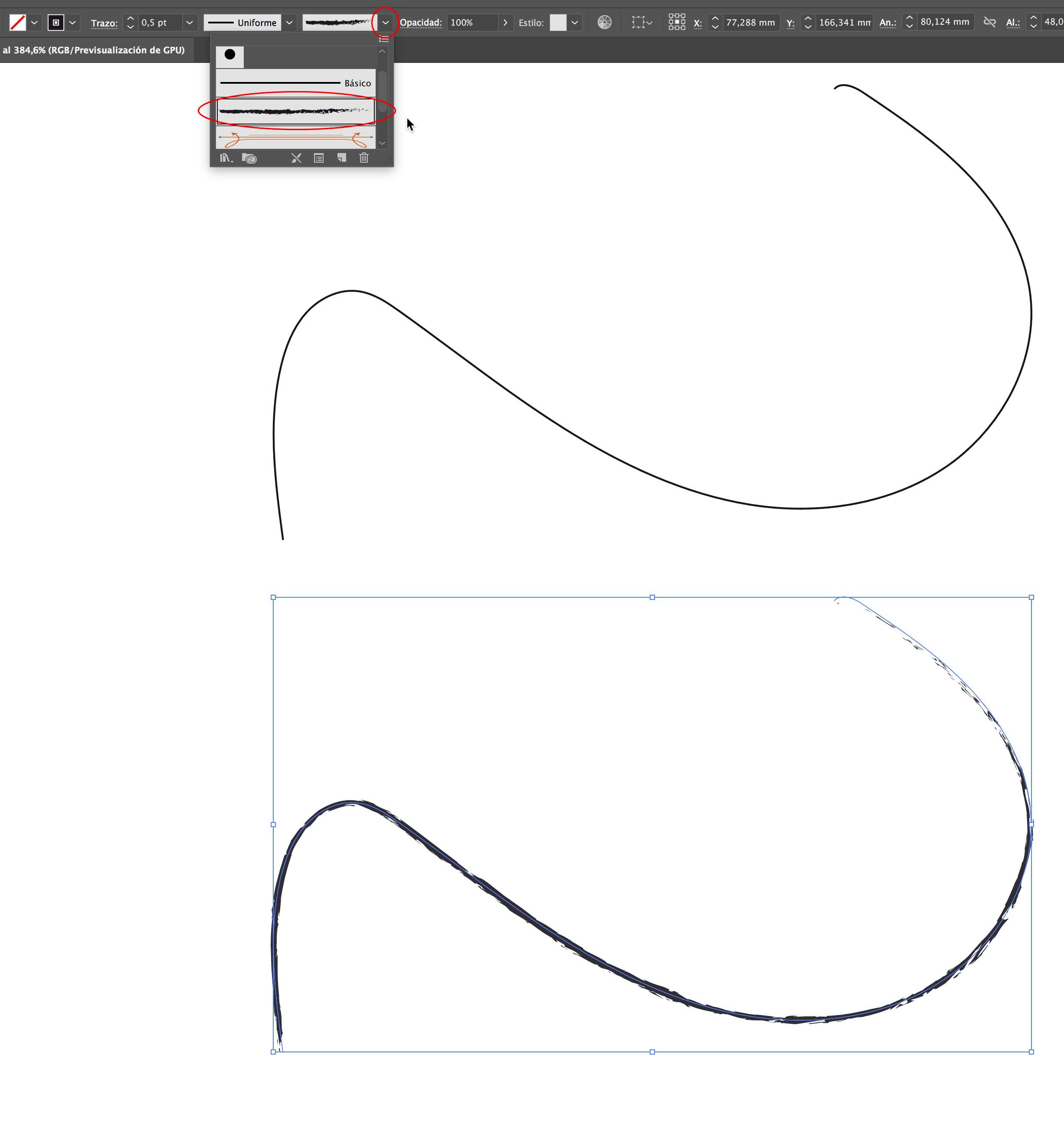Click the Y position label link

click(791, 23)
